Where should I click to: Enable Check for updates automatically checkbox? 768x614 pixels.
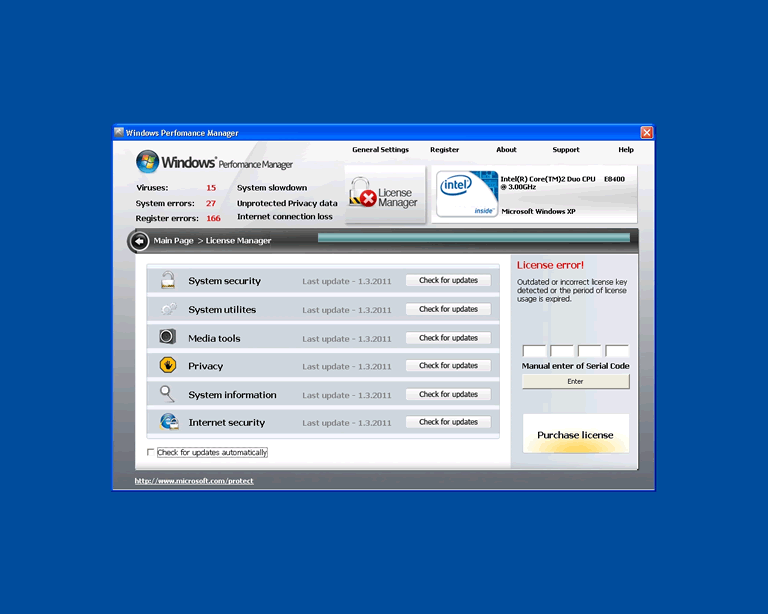151,453
